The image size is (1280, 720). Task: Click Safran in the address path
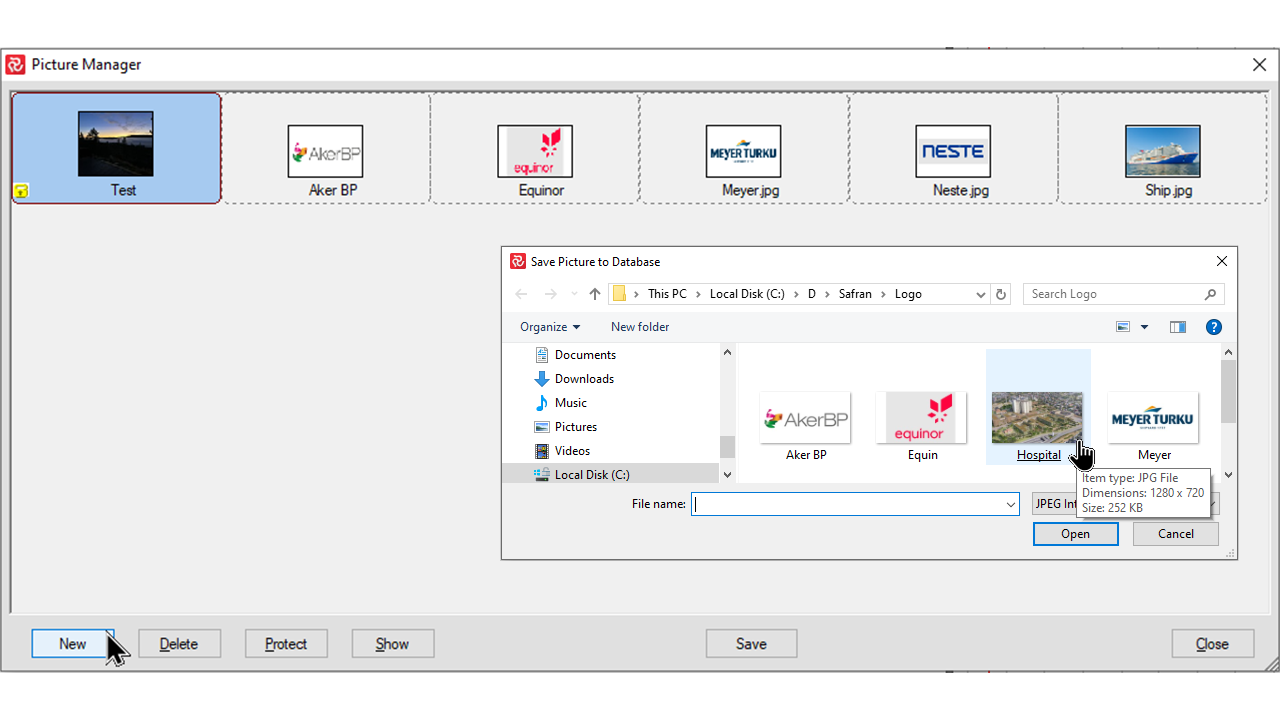click(x=855, y=294)
